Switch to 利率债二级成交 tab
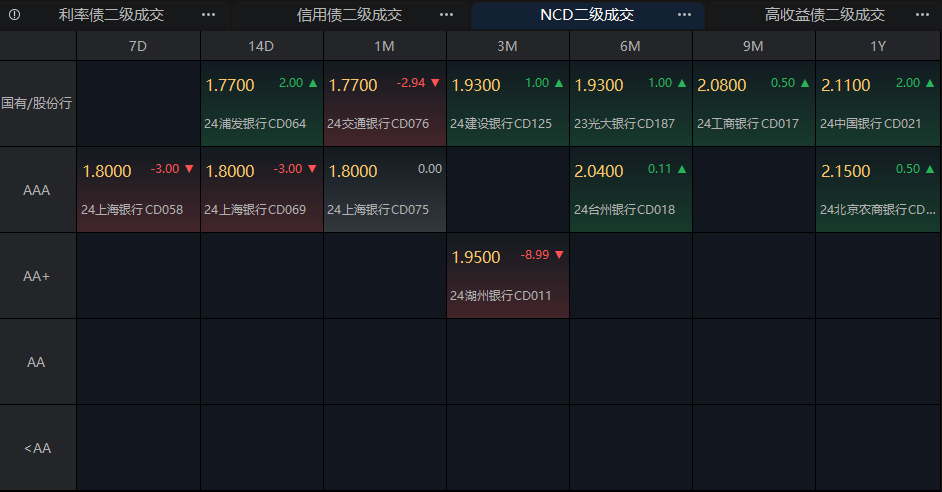The width and height of the screenshot is (942, 492). tap(111, 15)
